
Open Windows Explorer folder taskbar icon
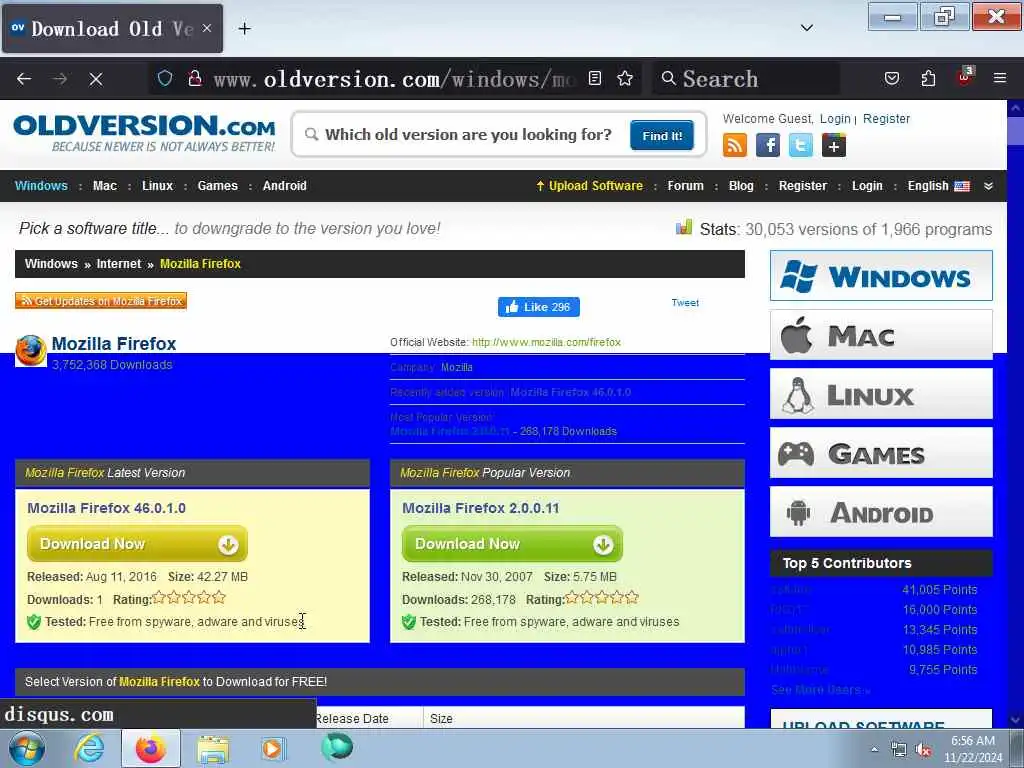pyautogui.click(x=213, y=749)
